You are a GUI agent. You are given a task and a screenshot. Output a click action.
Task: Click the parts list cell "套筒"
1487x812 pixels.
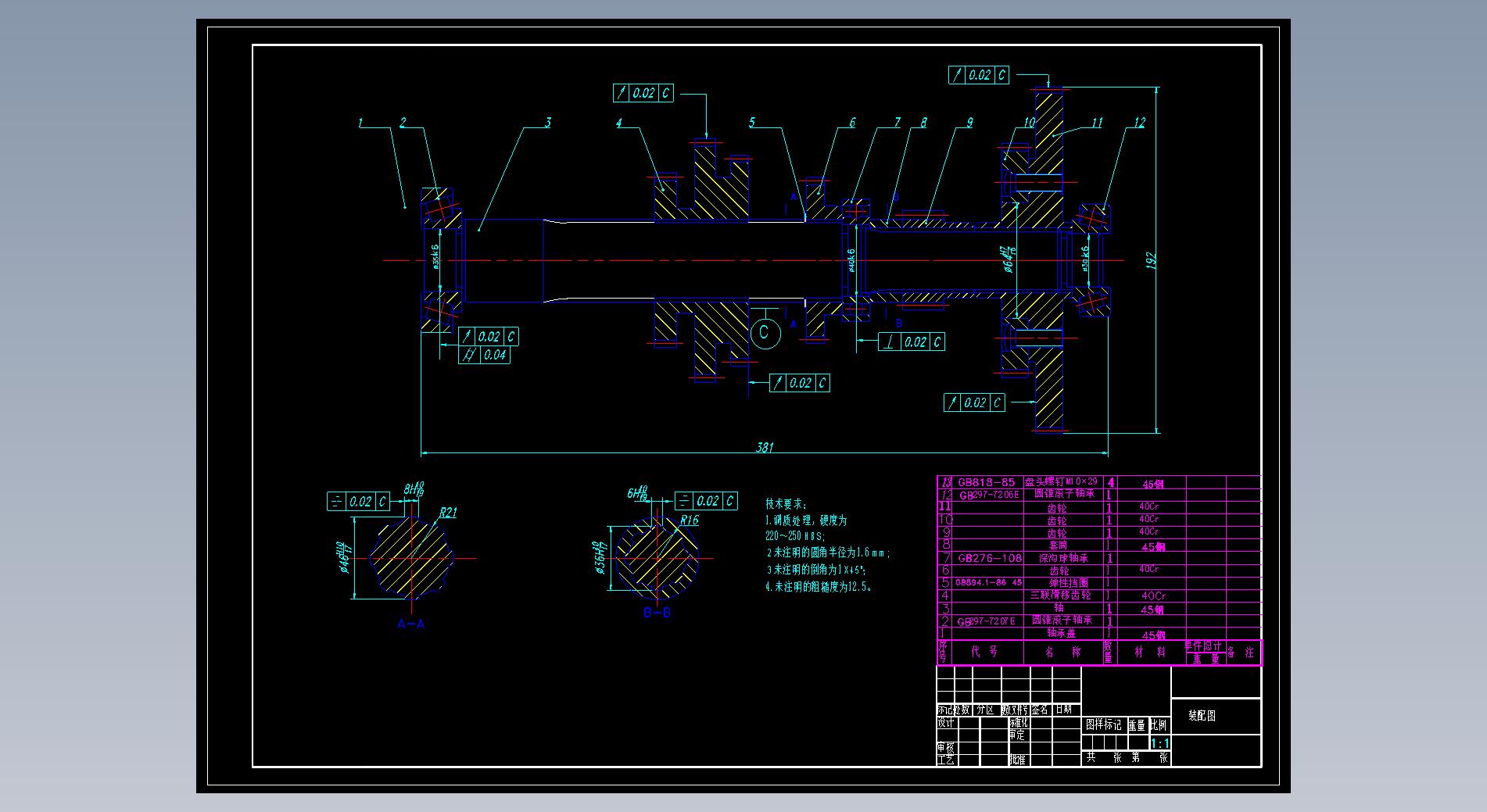click(1058, 546)
